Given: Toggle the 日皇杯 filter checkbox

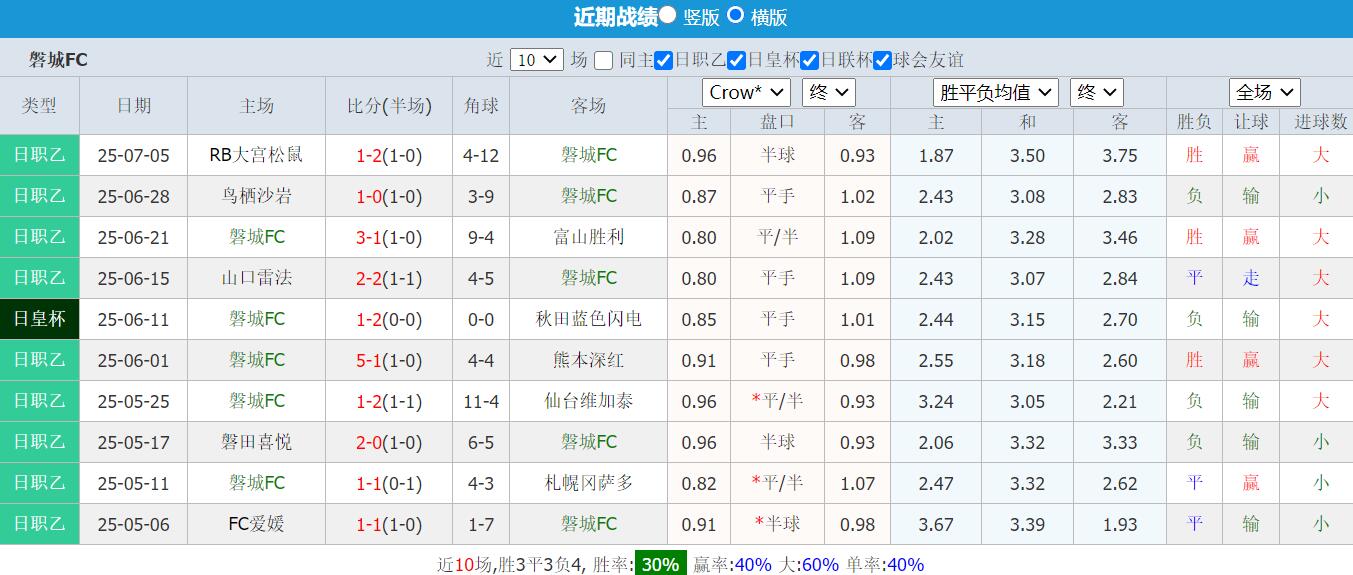Looking at the screenshot, I should click(737, 60).
